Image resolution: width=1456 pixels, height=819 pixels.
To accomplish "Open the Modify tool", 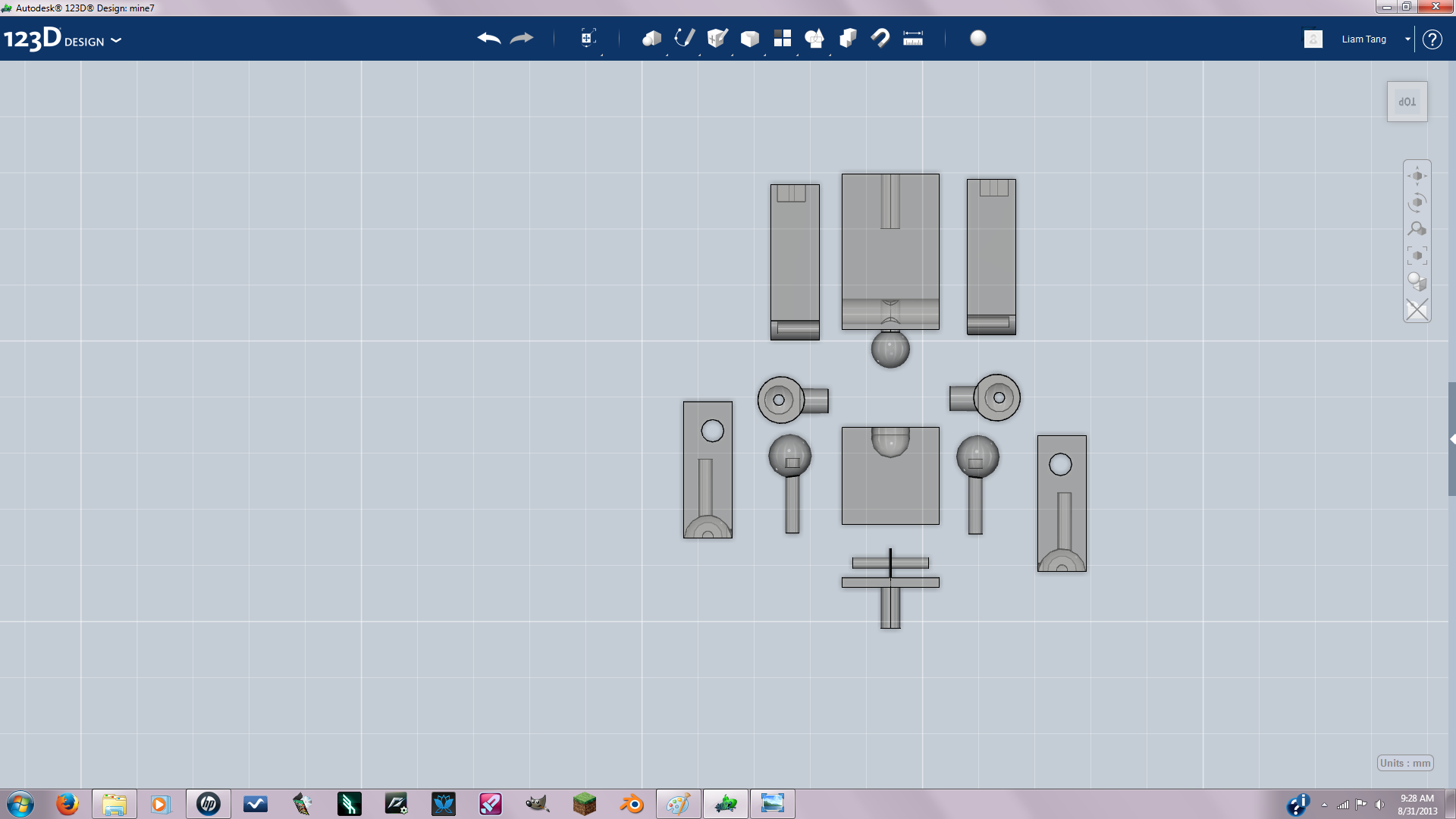I will [x=749, y=38].
